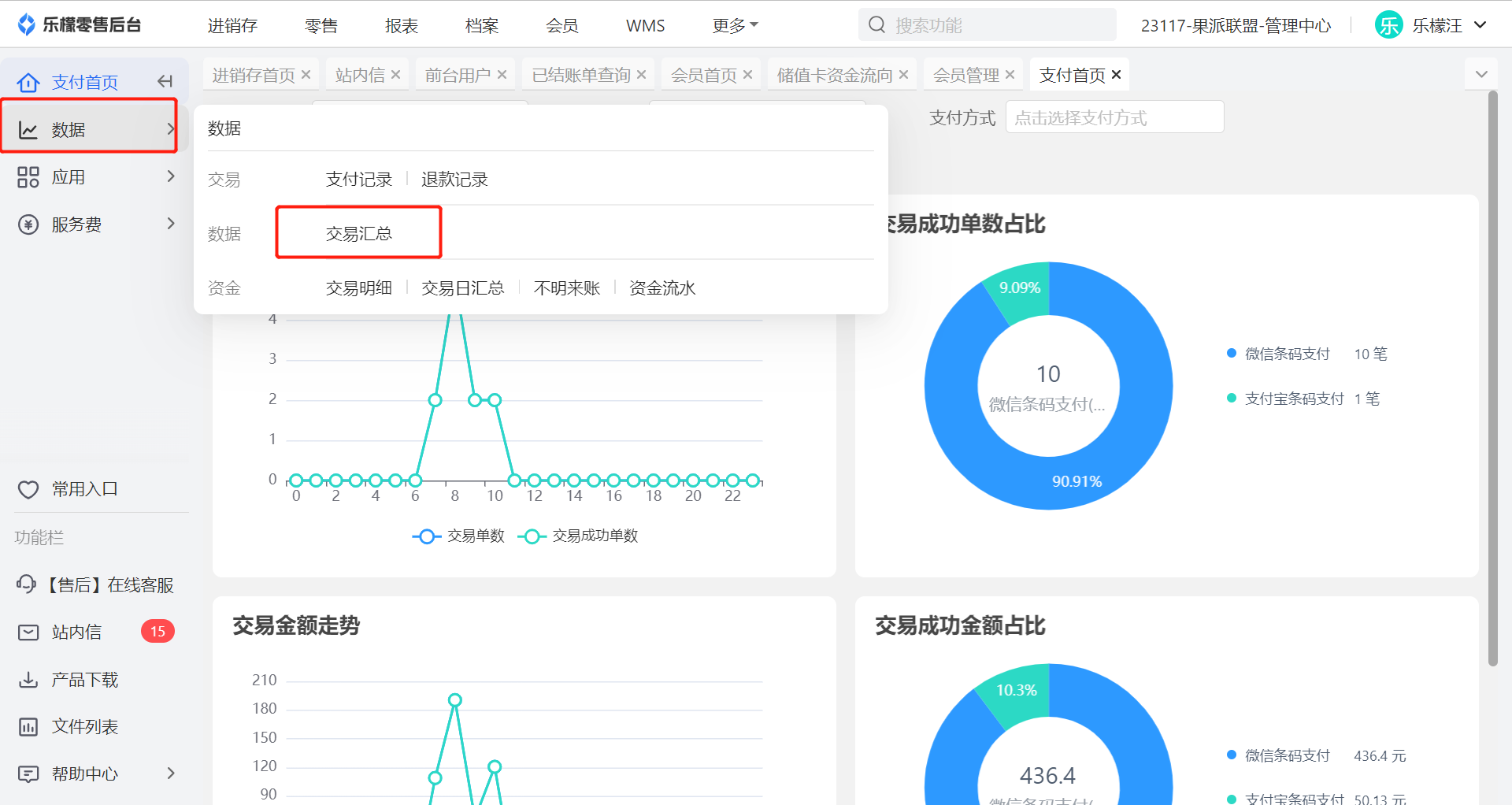The width and height of the screenshot is (1512, 805).
Task: Click the 10.3% teal segment in 金额占比
Action: (1017, 692)
